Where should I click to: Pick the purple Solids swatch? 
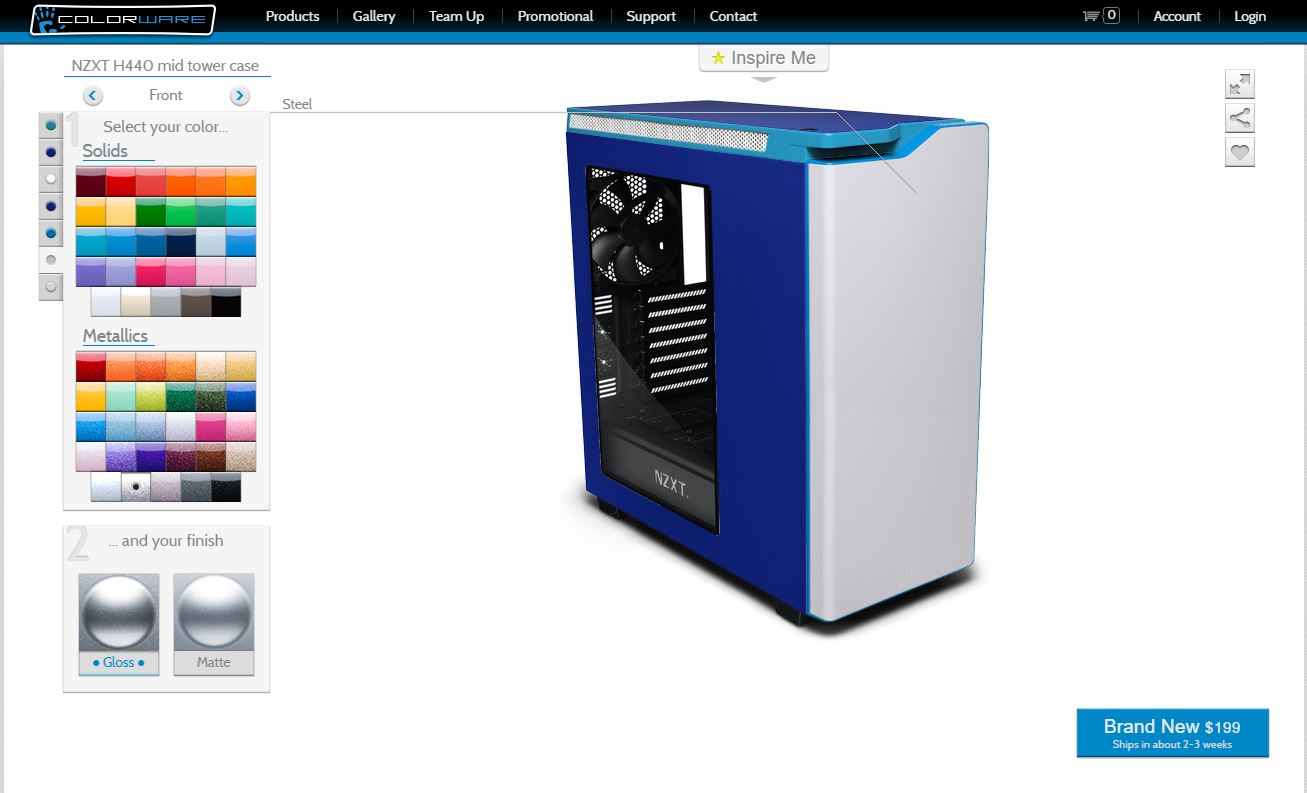tap(91, 272)
